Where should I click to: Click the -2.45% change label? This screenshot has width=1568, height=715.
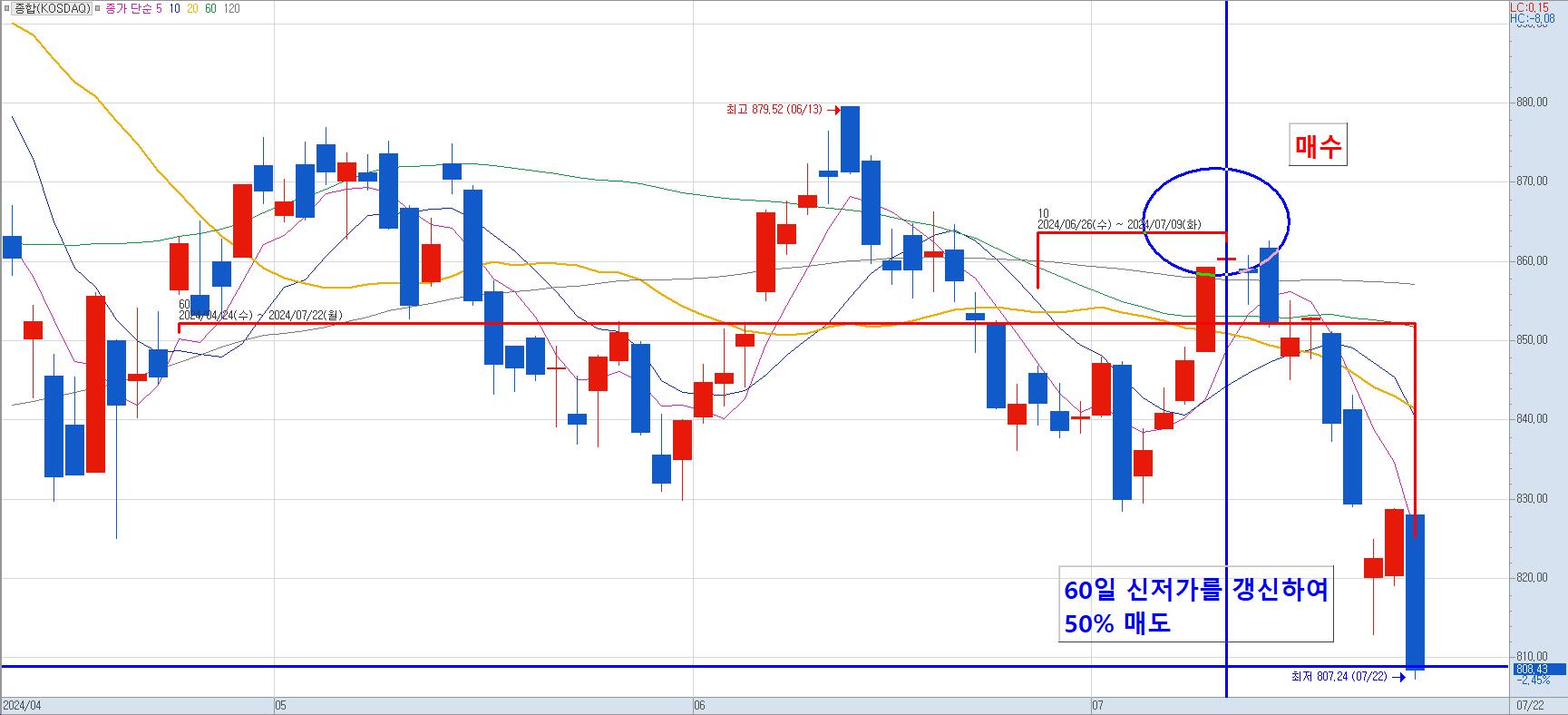coord(1534,681)
